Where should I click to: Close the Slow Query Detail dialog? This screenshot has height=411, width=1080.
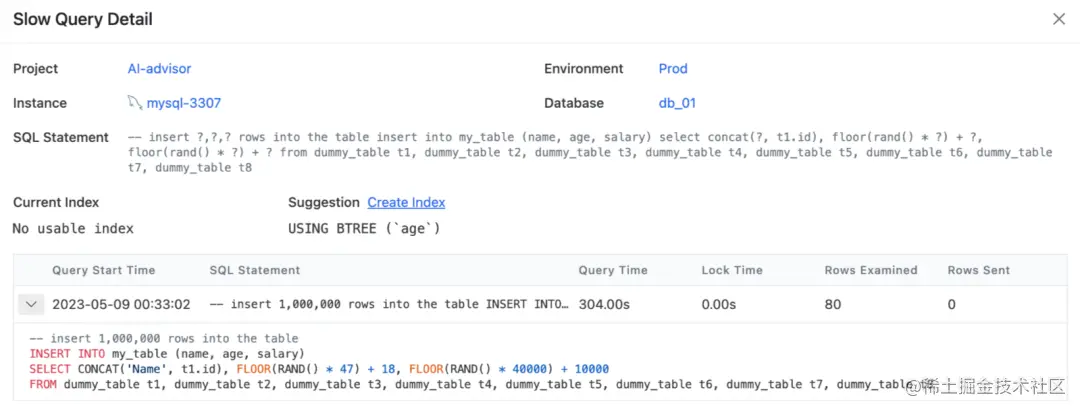coord(1059,19)
